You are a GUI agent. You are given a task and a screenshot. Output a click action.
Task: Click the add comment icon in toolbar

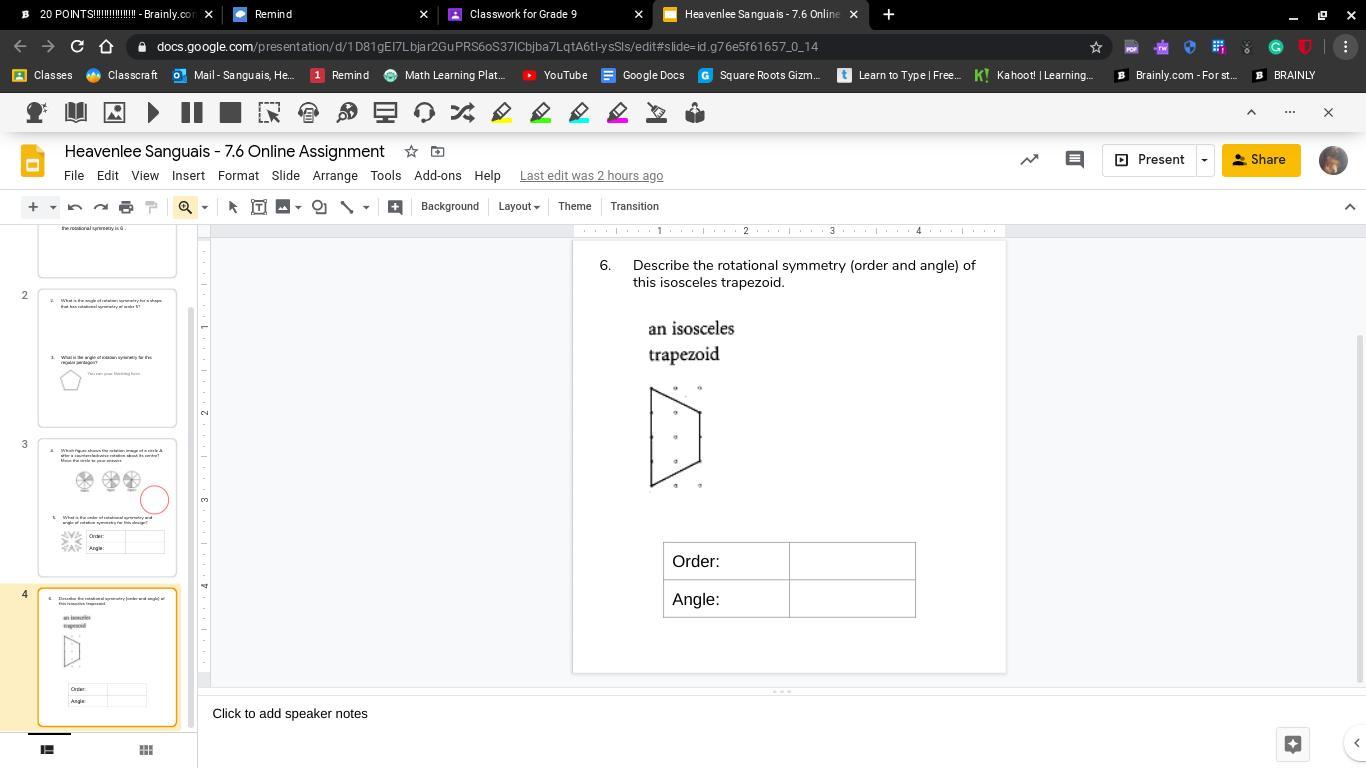395,207
